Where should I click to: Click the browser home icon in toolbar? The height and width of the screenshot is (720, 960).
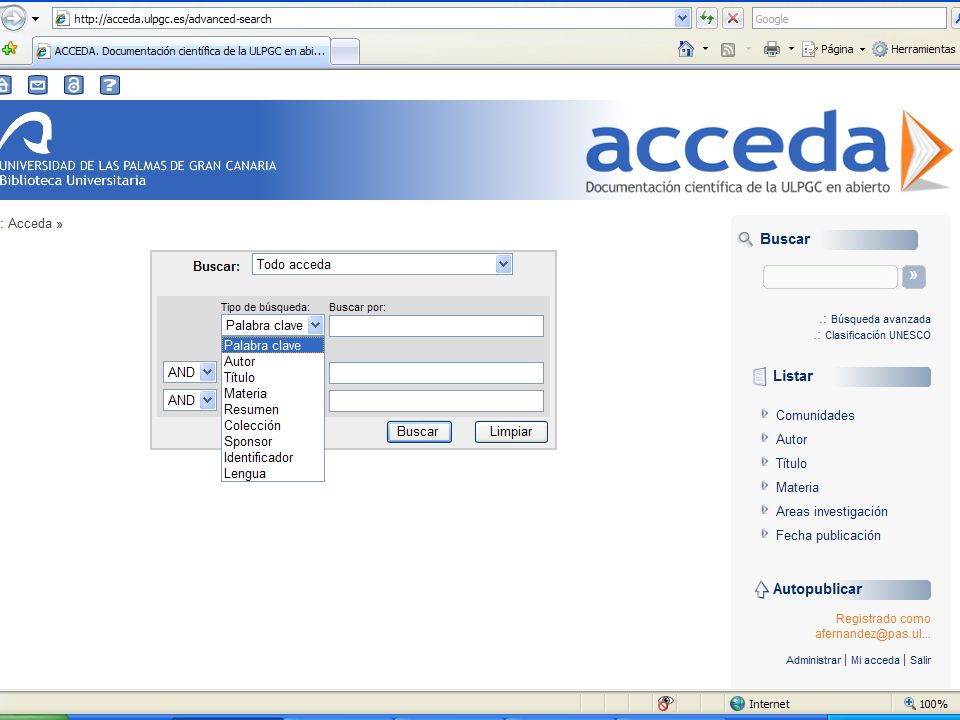point(686,49)
